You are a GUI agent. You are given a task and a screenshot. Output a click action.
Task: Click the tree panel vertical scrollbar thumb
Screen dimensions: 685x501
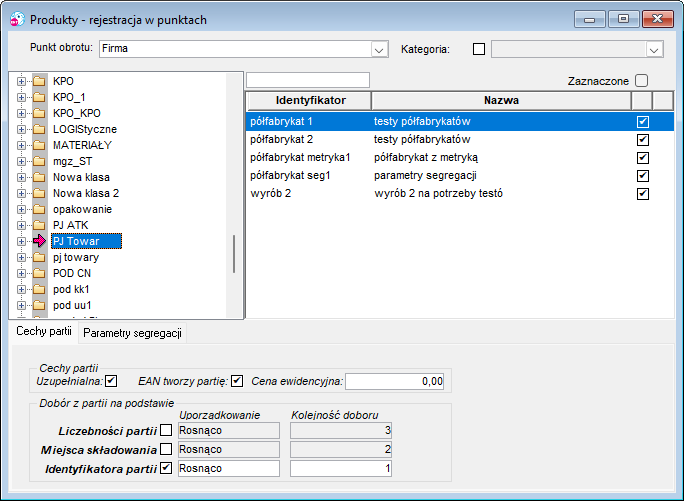[234, 254]
